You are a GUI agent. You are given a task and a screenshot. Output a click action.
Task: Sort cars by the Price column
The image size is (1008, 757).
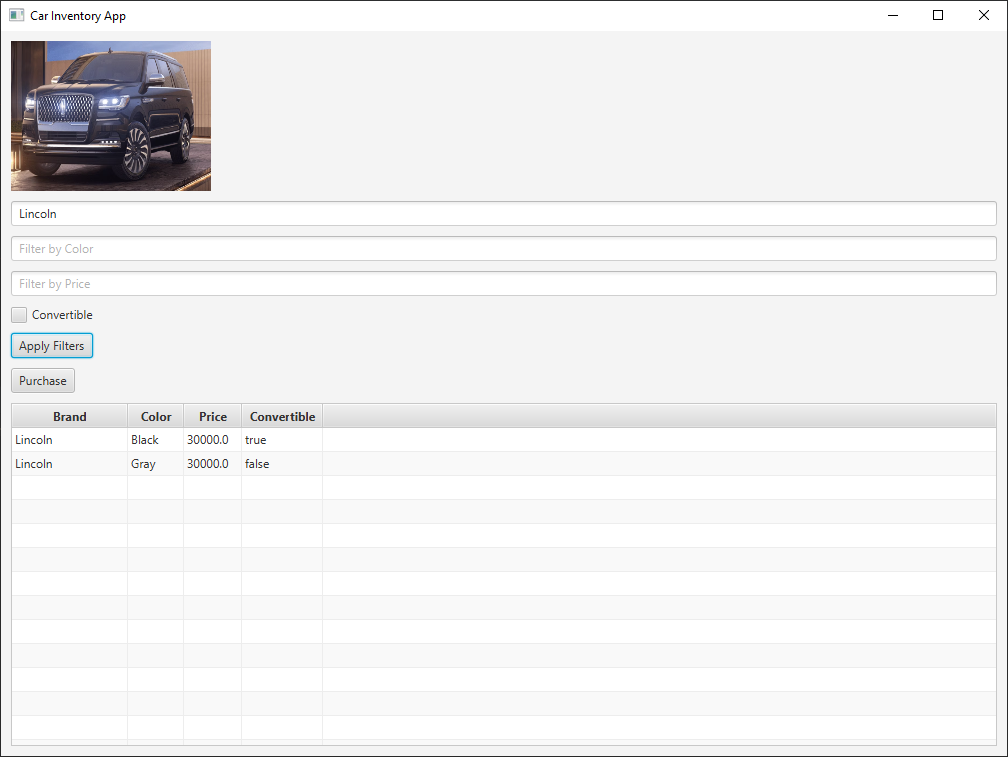point(212,416)
